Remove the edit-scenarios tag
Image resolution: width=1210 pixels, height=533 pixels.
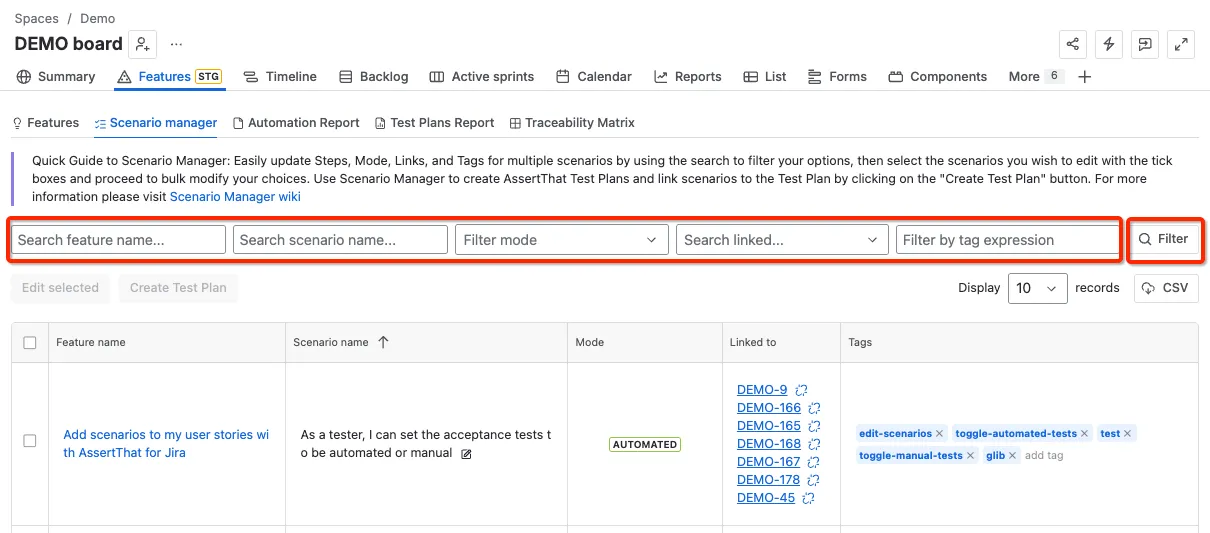click(x=939, y=434)
